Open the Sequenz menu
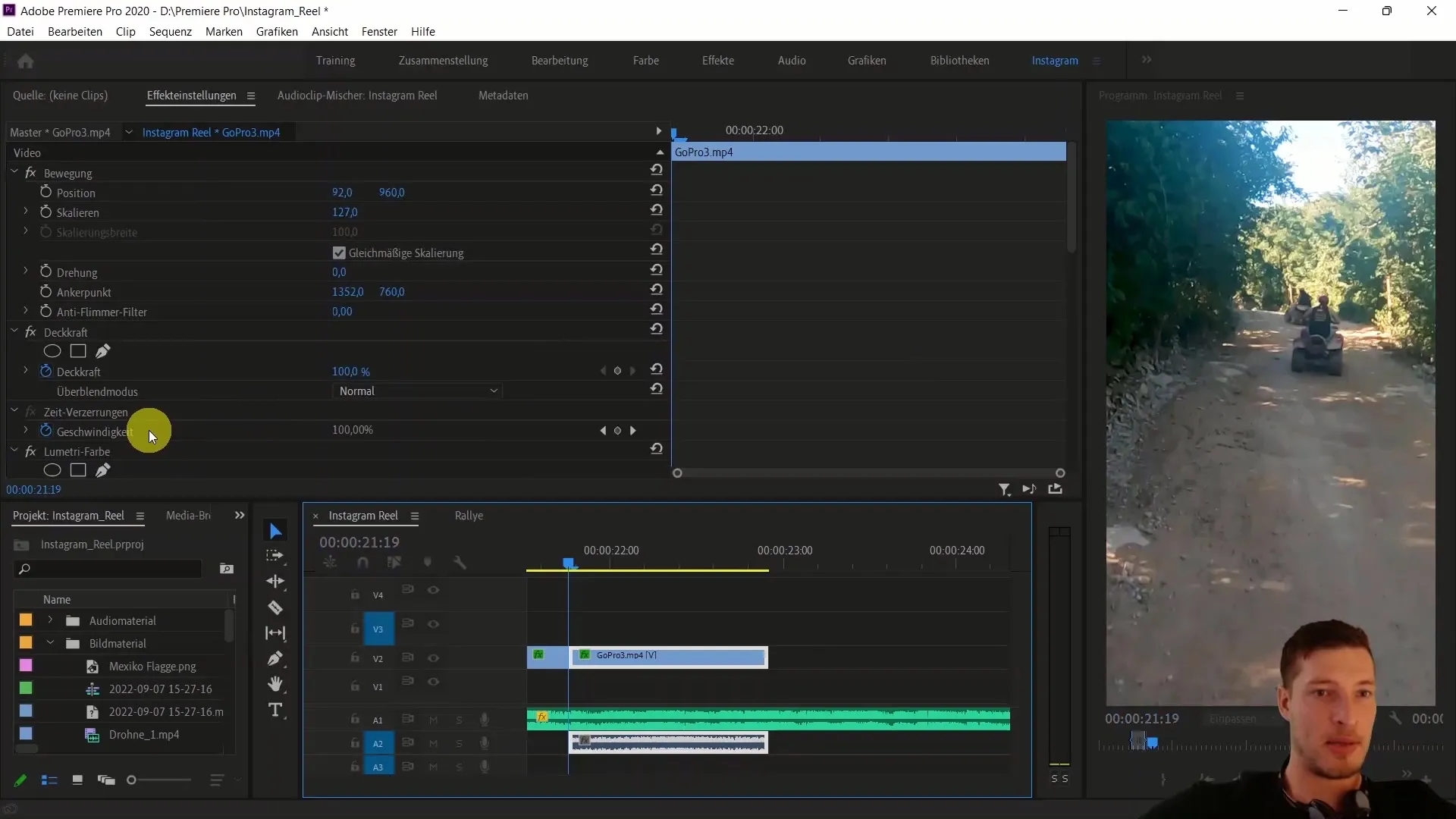Viewport: 1456px width, 819px height. [170, 31]
